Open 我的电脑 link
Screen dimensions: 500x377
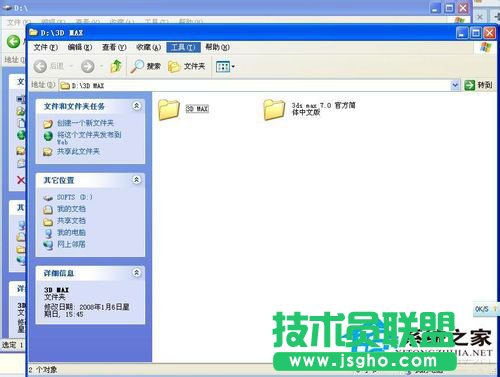tap(71, 232)
